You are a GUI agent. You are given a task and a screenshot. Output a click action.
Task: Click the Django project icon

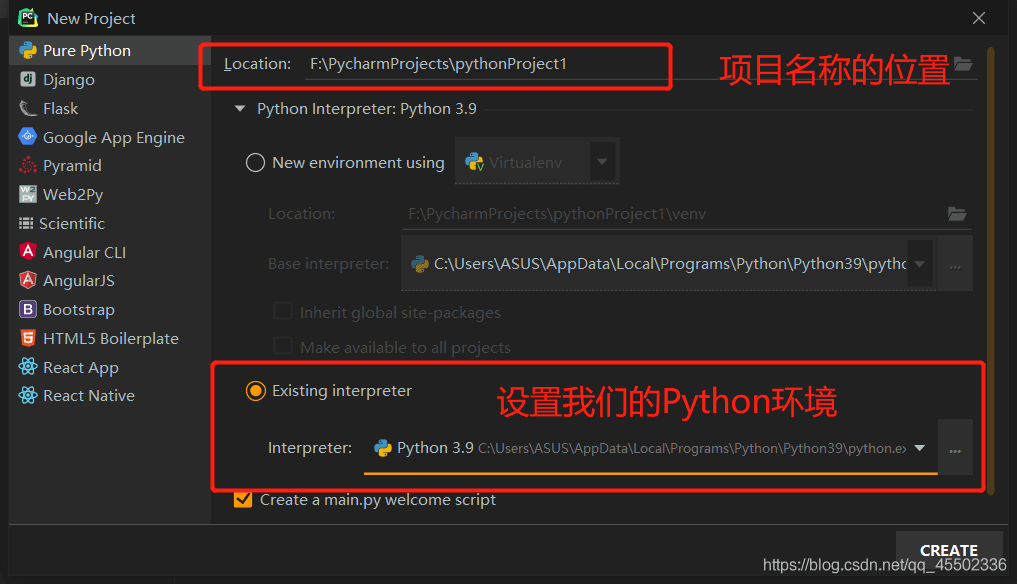[x=28, y=79]
